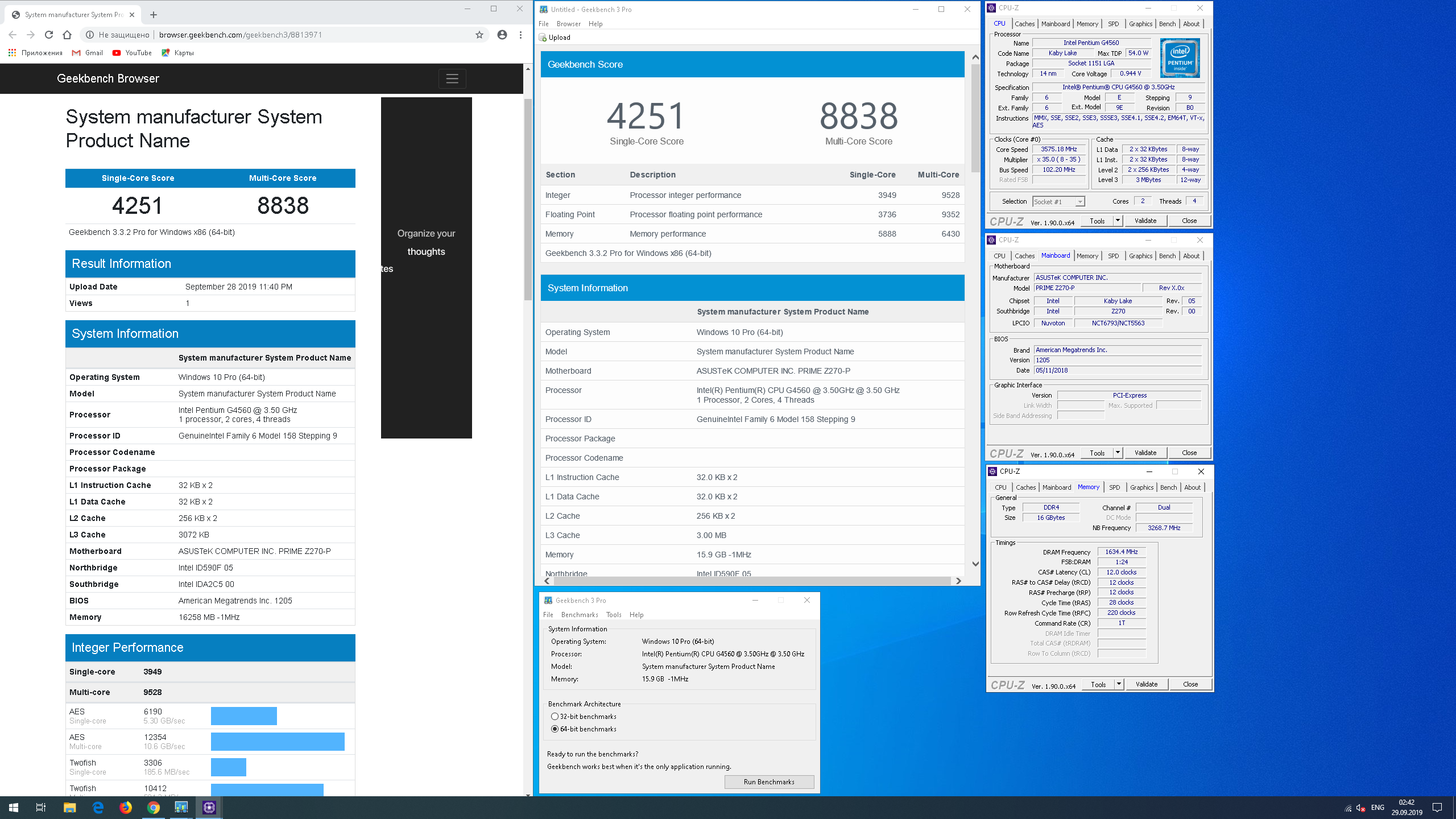The height and width of the screenshot is (819, 1456).
Task: Open network tray icon
Action: [1348, 808]
